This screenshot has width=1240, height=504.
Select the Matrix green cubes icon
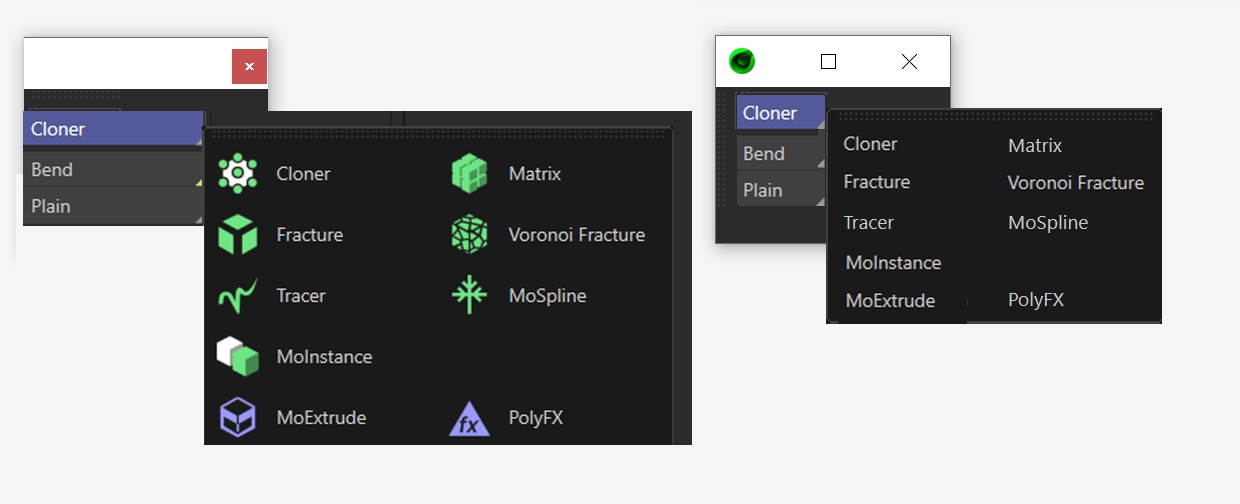[x=469, y=174]
